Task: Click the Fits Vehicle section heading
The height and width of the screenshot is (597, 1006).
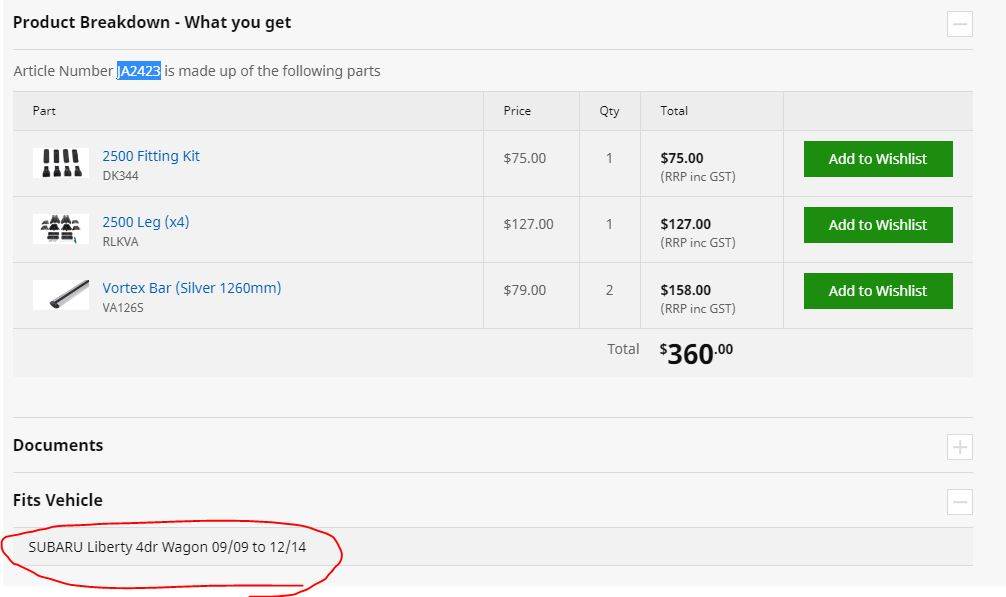Action: (x=58, y=500)
